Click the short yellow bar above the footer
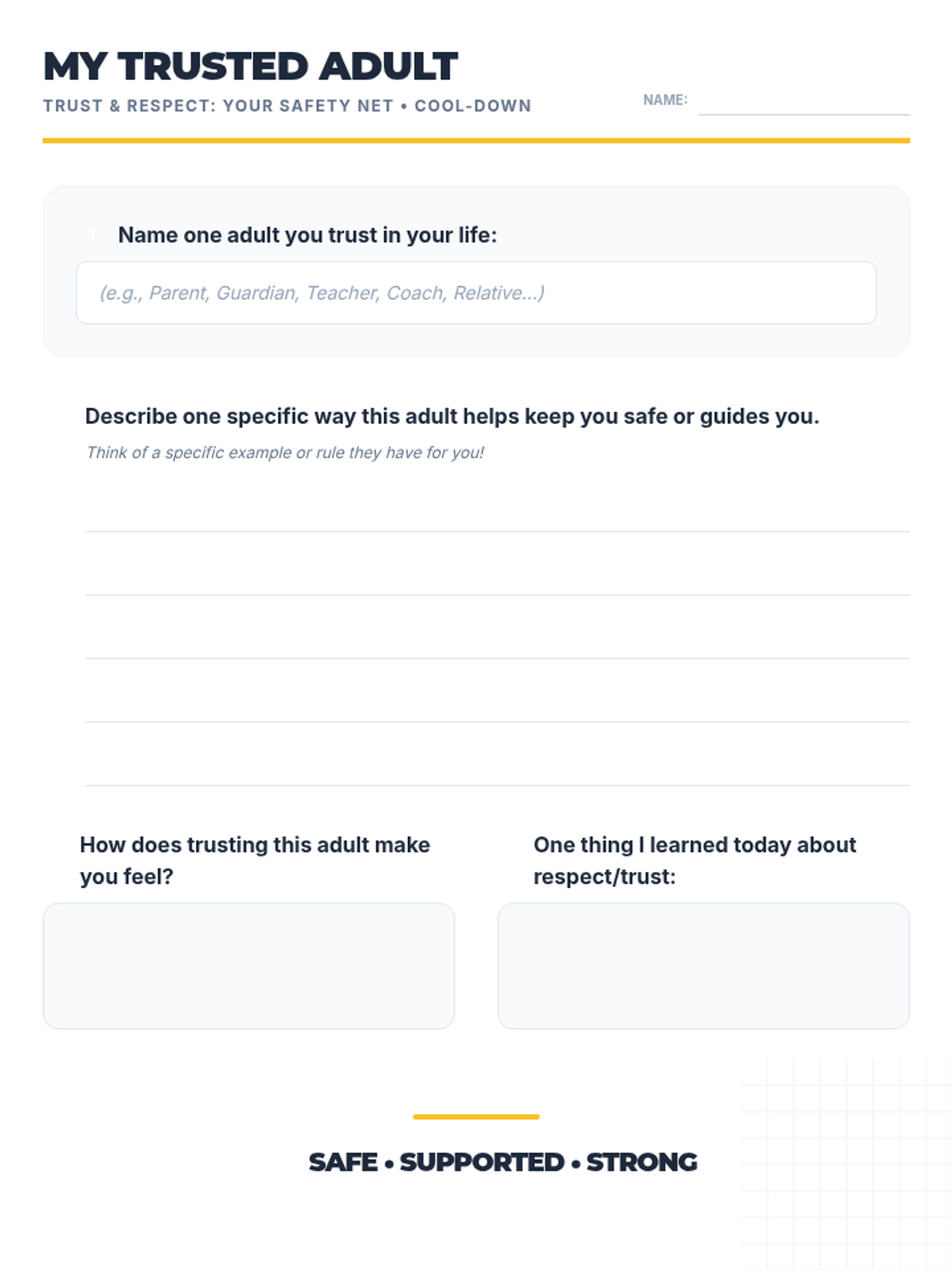Screen dimensions: 952x1270 (x=476, y=1117)
